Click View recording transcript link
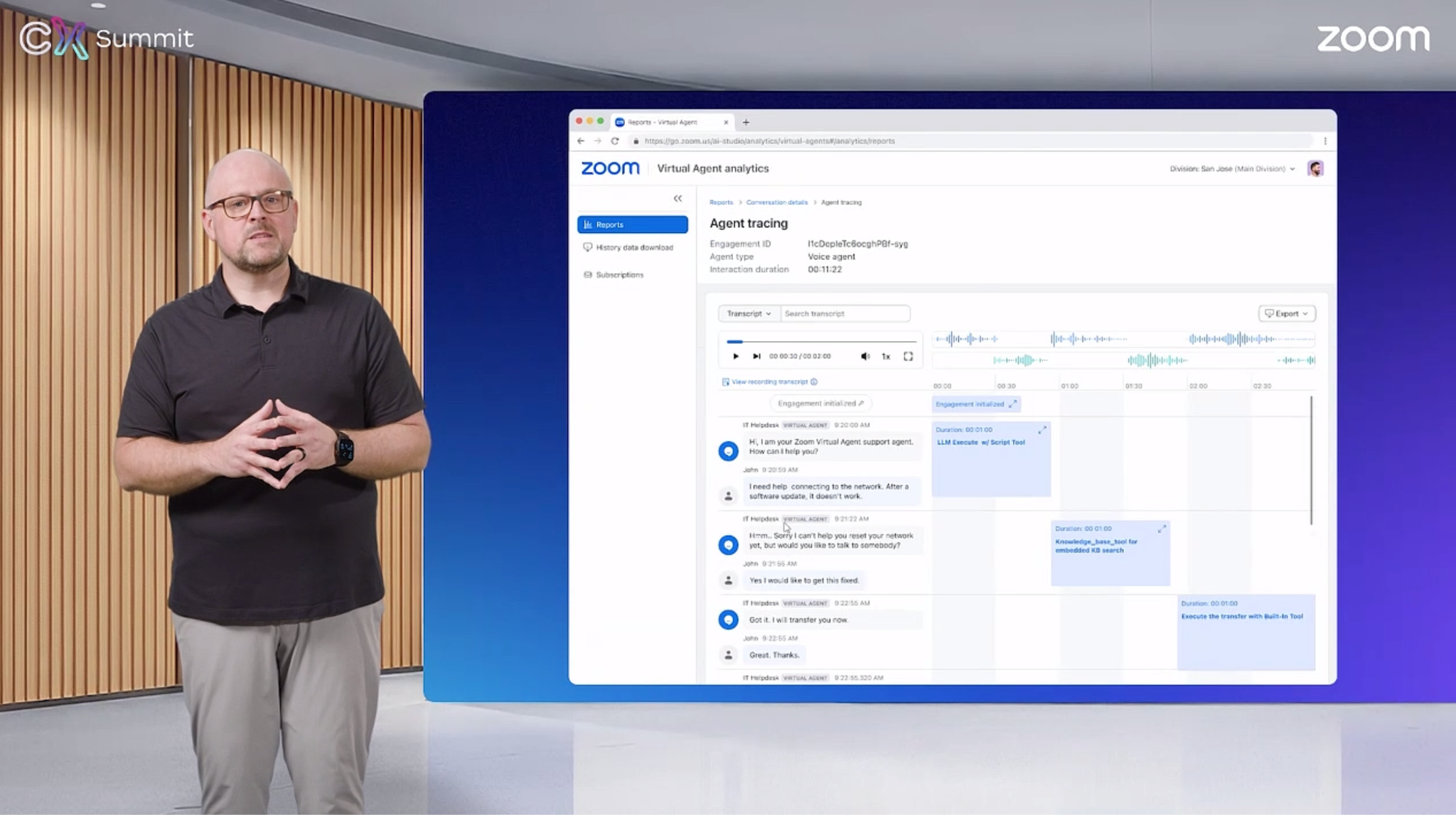This screenshot has width=1456, height=815. (x=769, y=382)
